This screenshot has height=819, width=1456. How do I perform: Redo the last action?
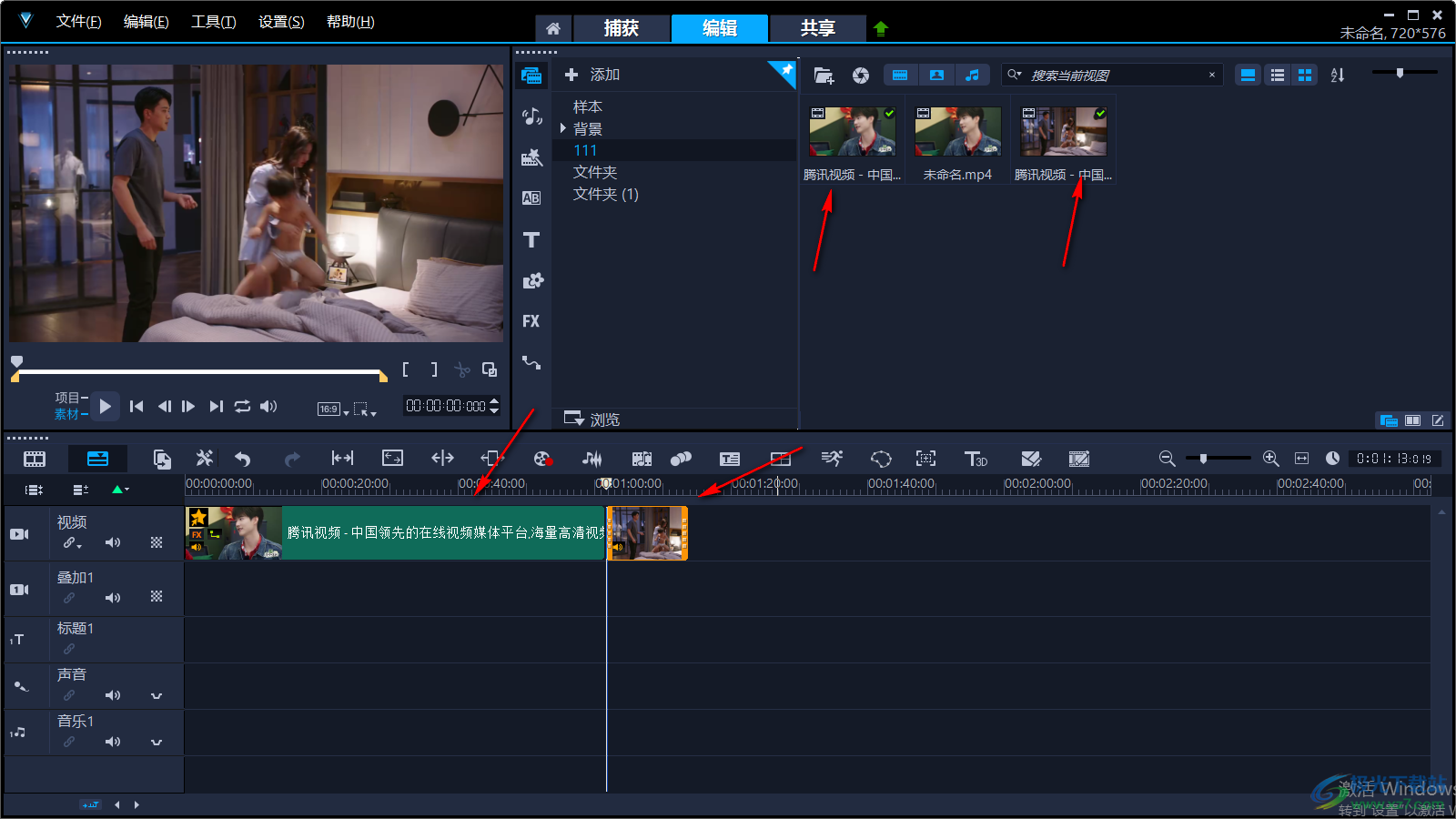tap(291, 459)
